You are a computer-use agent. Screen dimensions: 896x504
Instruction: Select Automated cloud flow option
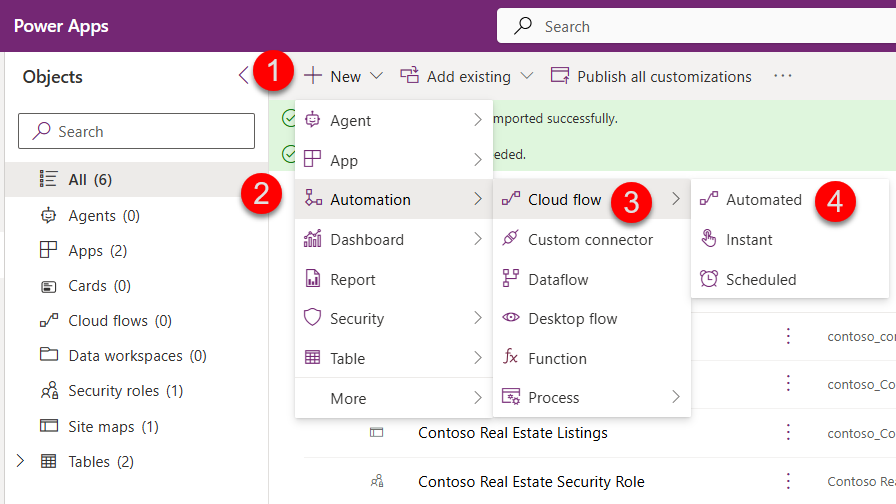[x=763, y=200]
